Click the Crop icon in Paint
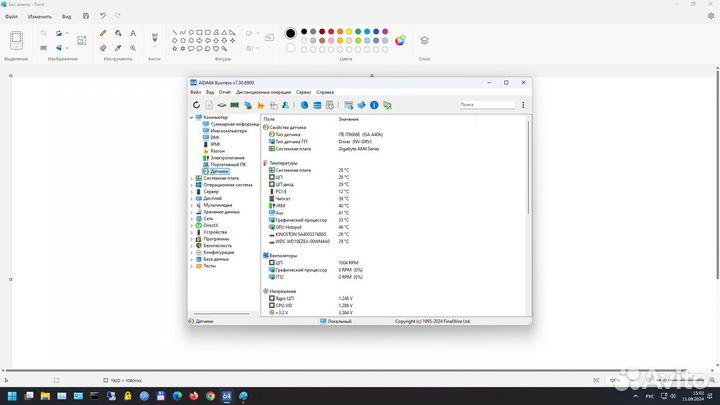Screen dimensions: 720x405 click(44, 33)
